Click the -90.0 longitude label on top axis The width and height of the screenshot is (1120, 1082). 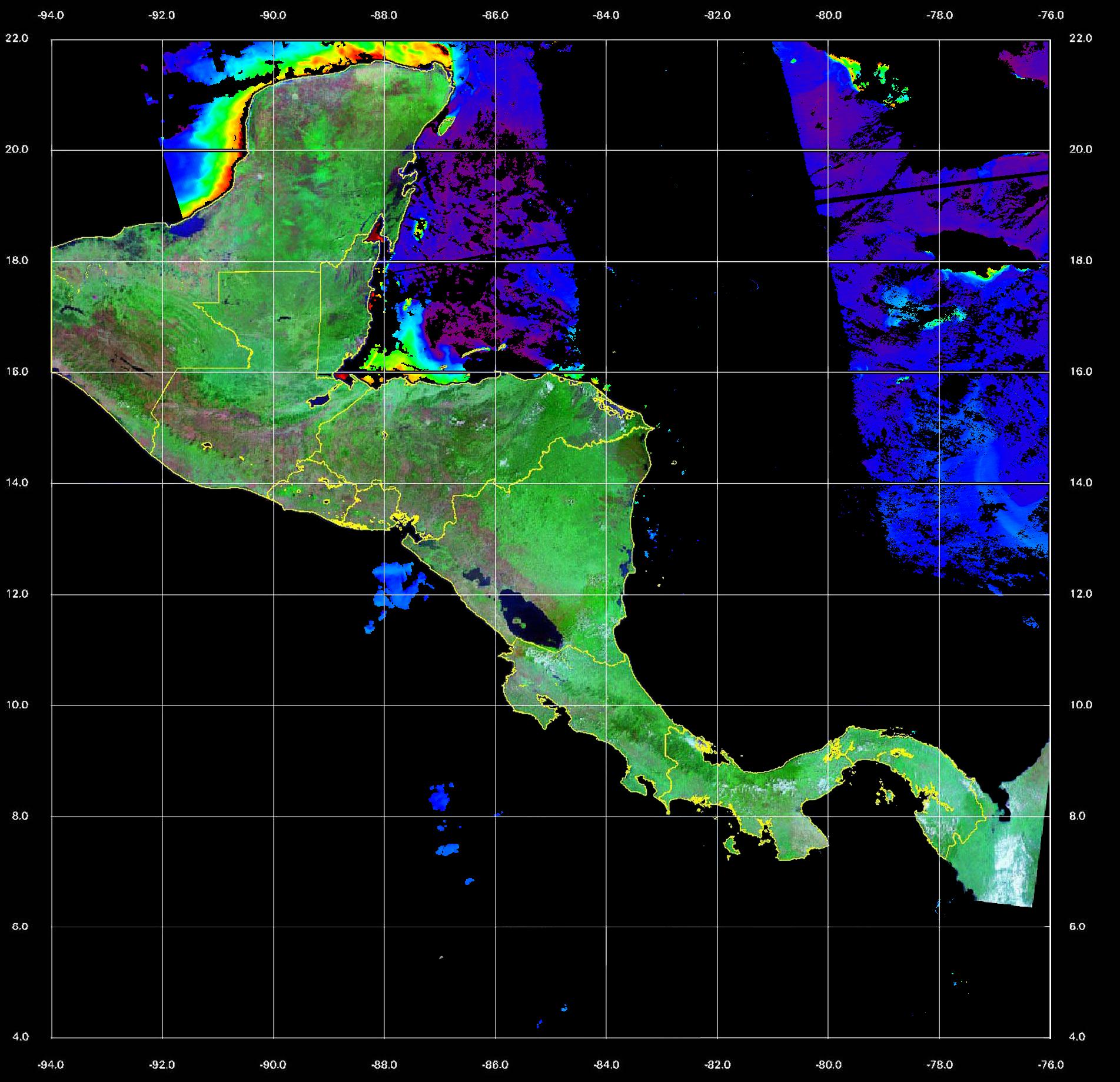[273, 15]
